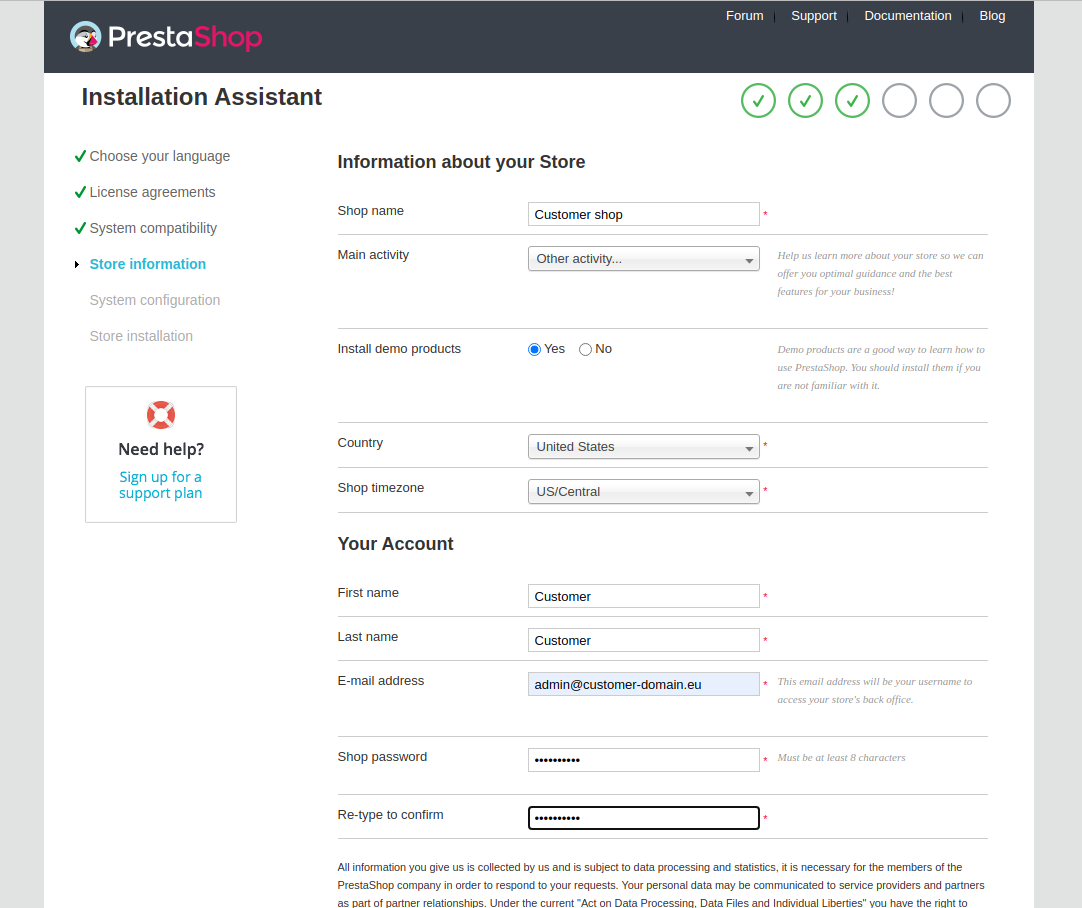1082x908 pixels.
Task: Click the PrestaShop puffin logo icon
Action: [x=86, y=37]
